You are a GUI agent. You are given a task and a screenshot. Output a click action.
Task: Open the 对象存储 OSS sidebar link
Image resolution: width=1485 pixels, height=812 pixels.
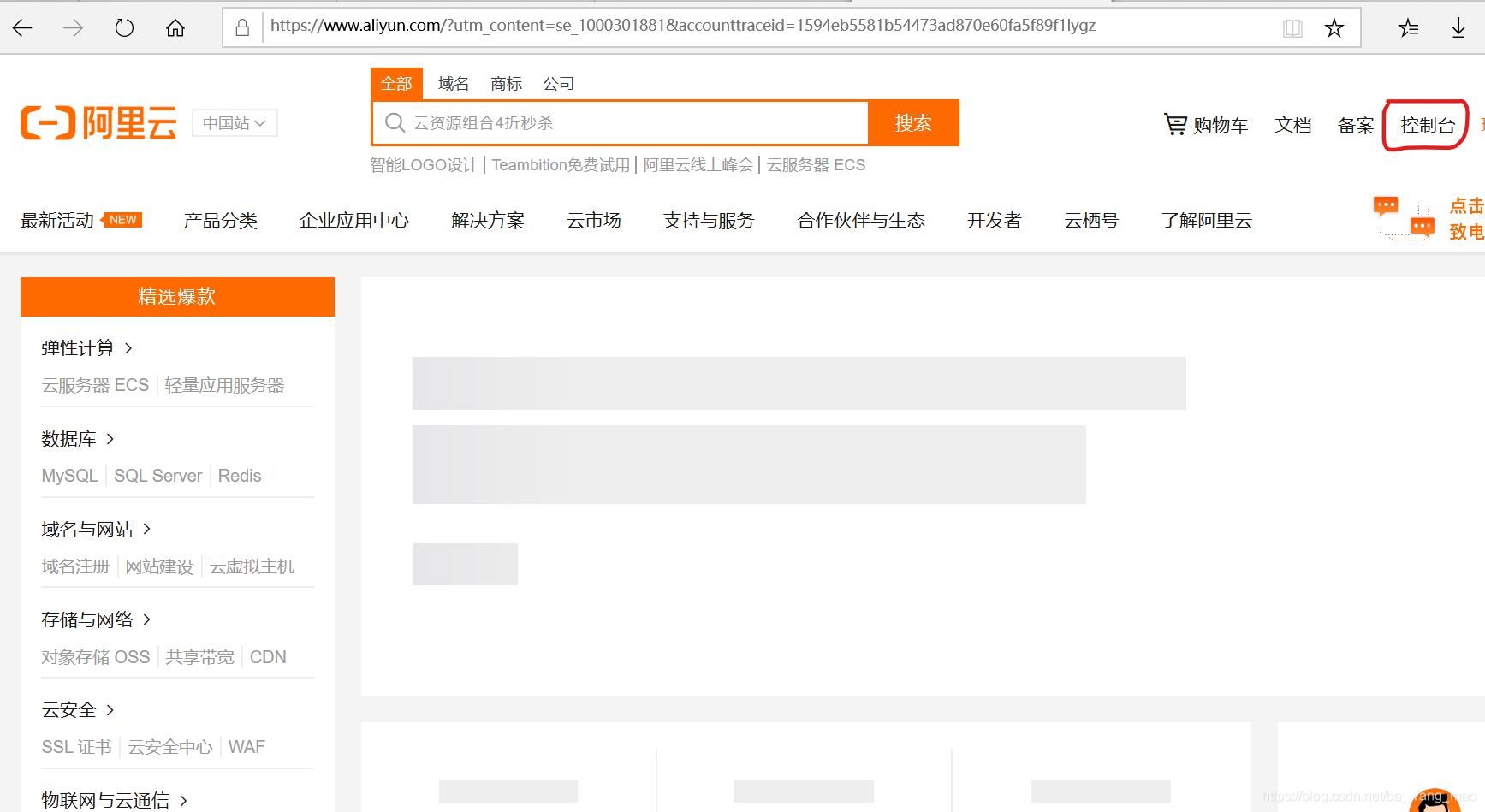click(x=96, y=657)
